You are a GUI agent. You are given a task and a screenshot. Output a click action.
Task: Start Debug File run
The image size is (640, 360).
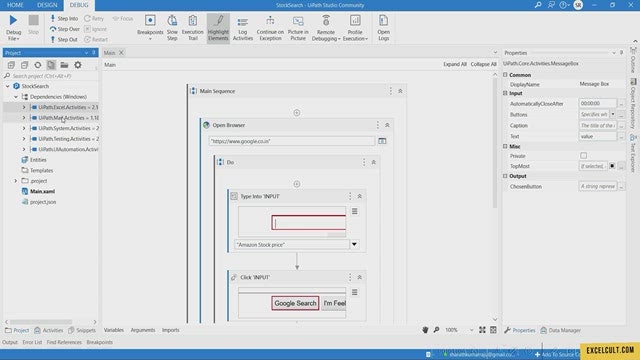pos(13,27)
